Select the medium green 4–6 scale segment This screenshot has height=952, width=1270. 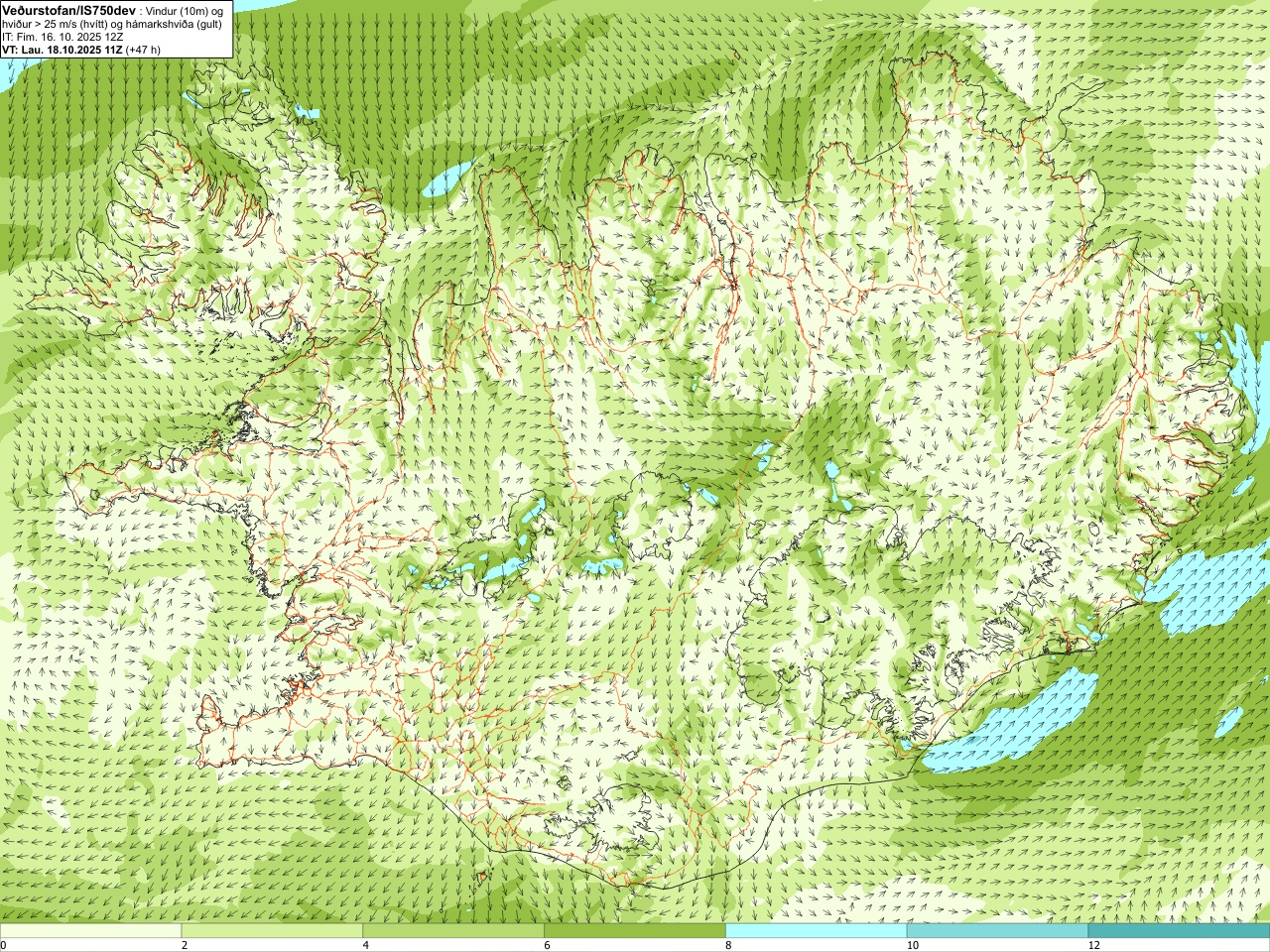(453, 931)
